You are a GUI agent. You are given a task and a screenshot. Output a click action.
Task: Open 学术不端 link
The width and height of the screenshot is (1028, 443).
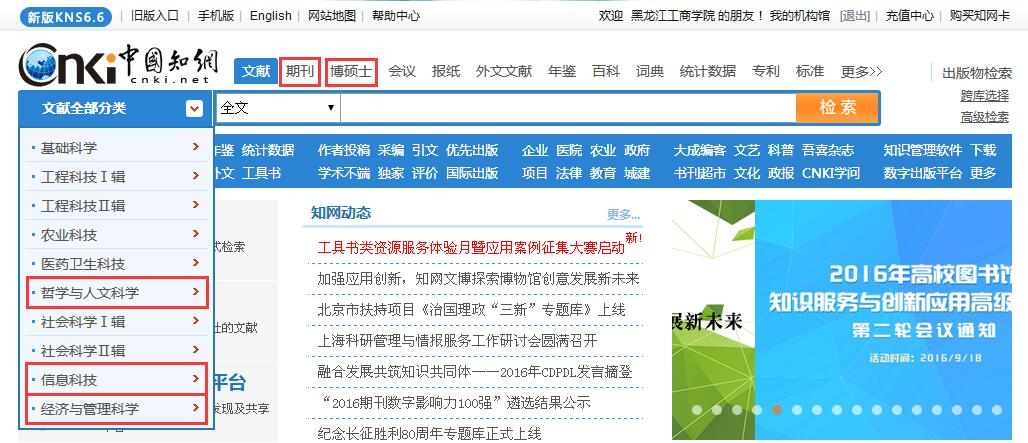(344, 173)
